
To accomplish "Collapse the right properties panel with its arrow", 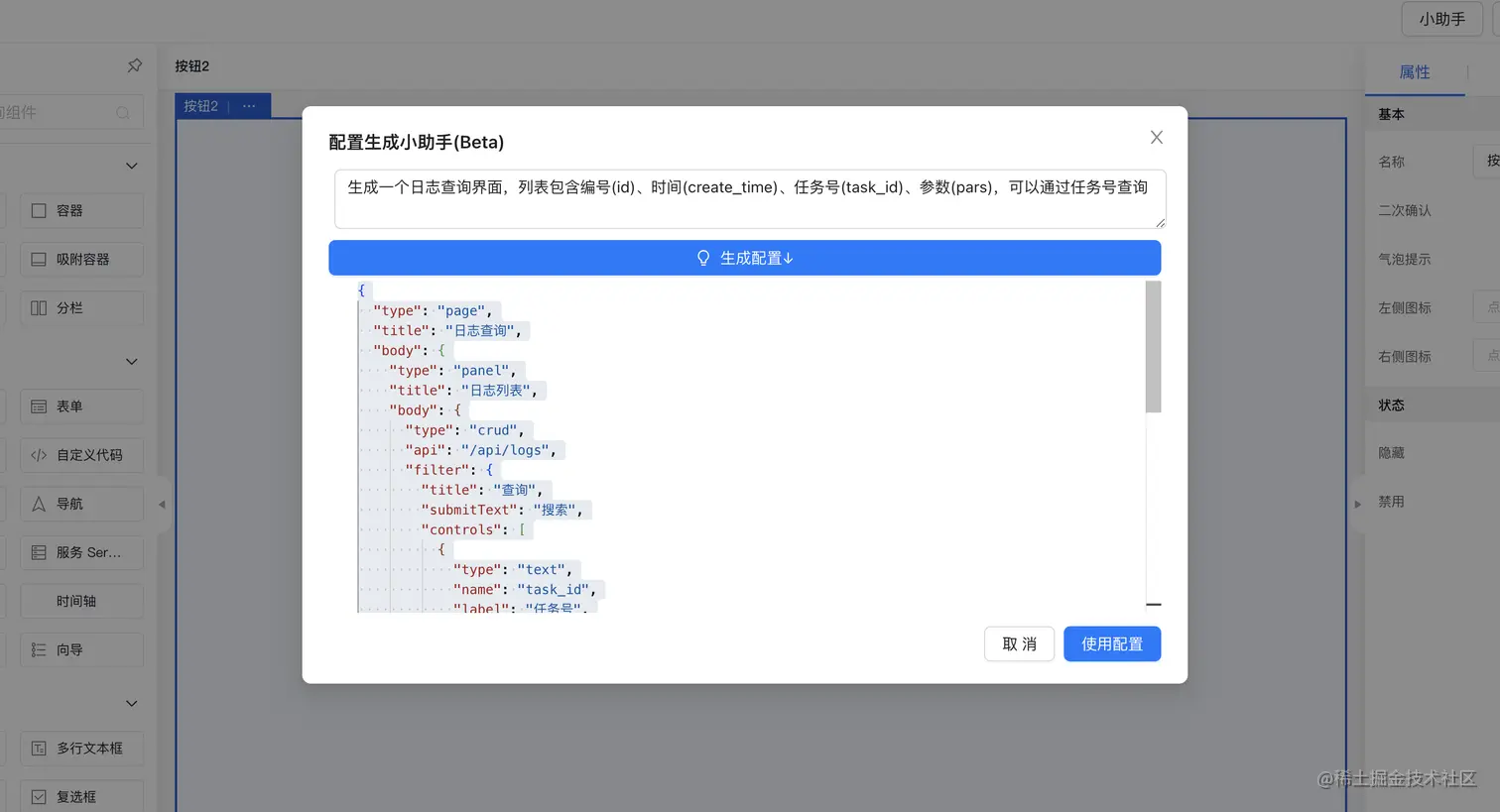I will pyautogui.click(x=1358, y=505).
